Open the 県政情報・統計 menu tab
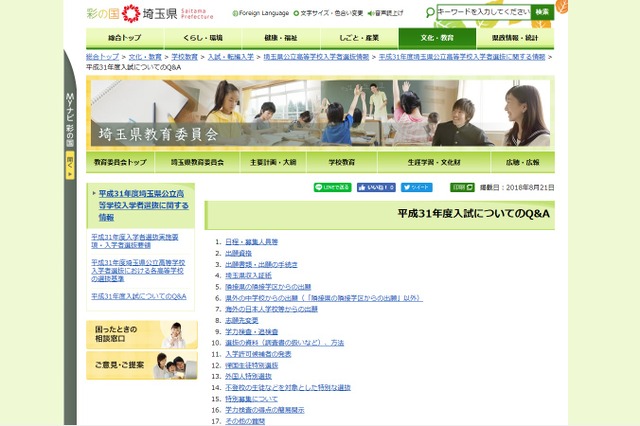Image resolution: width=640 pixels, height=426 pixels. pyautogui.click(x=515, y=38)
